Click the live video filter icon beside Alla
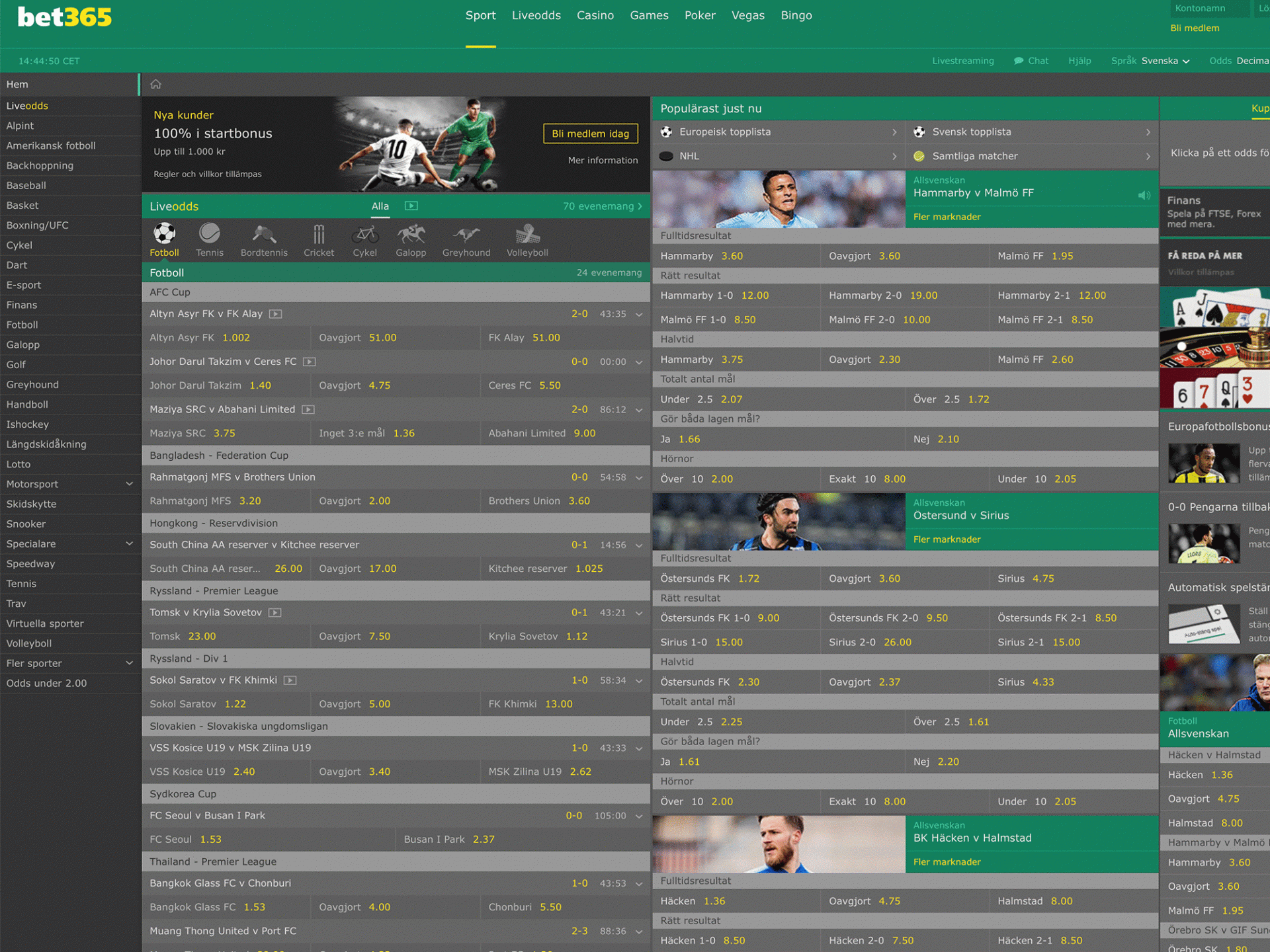Viewport: 1270px width, 952px height. [411, 206]
